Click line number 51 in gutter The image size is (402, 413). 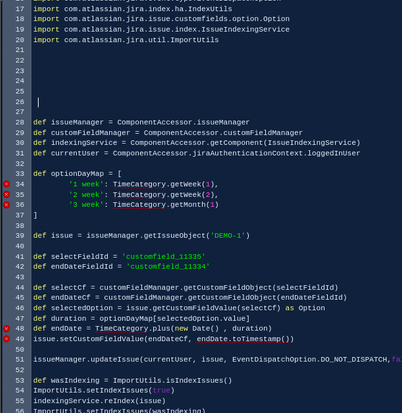20,360
